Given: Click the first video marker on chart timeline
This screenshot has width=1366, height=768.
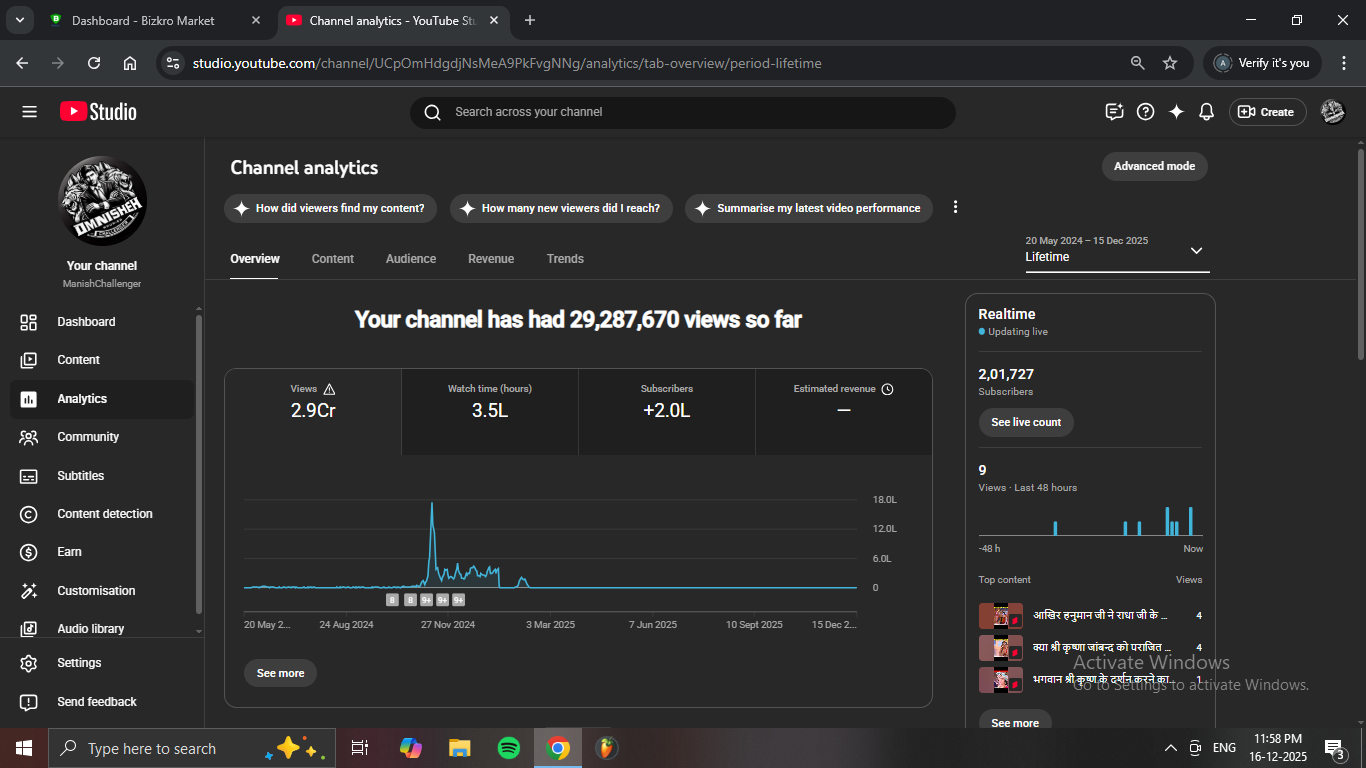Looking at the screenshot, I should (393, 600).
